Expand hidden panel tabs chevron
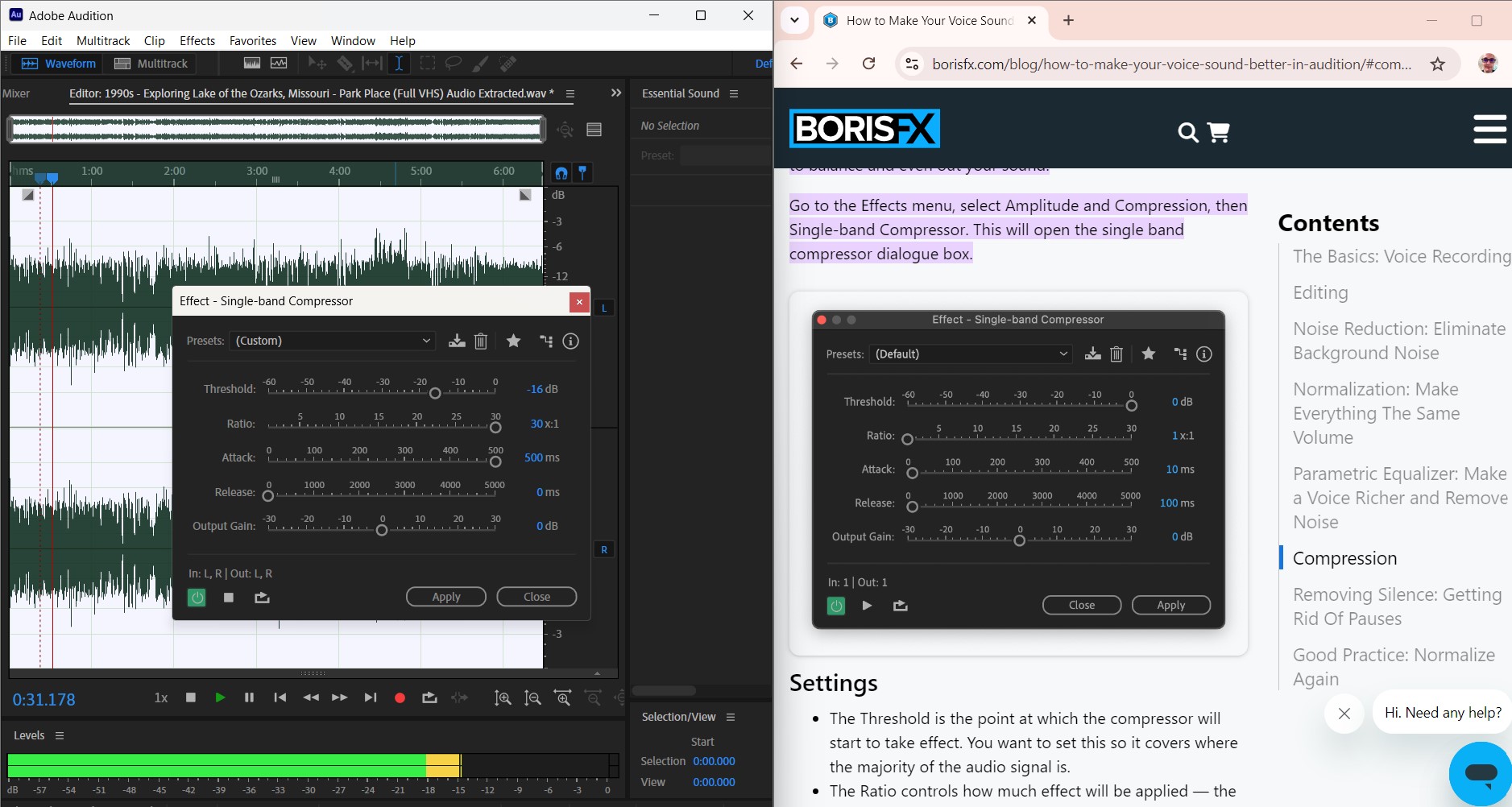Screen dimensions: 1512x807 click(616, 93)
